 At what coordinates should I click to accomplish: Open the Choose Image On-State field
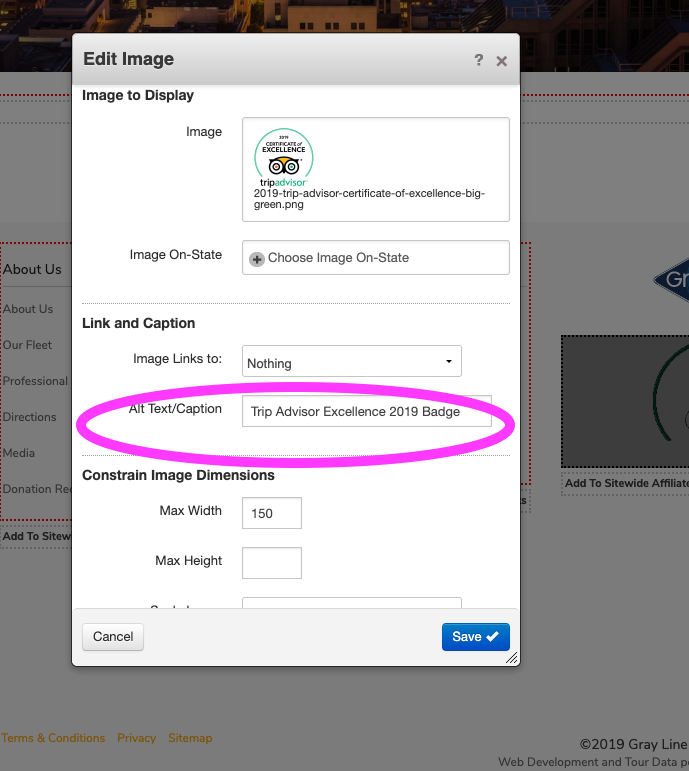376,258
